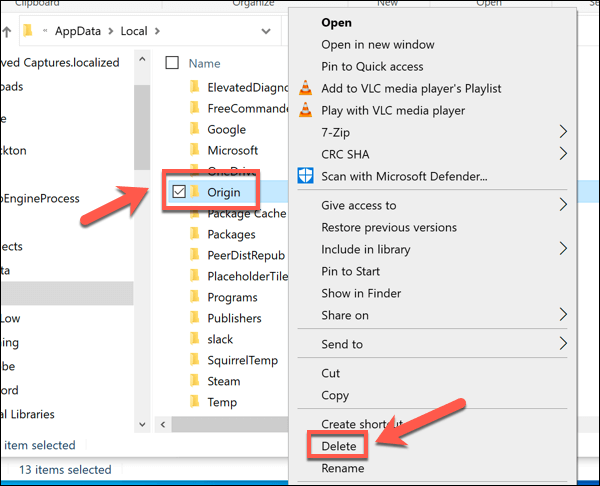Click the slack folder name
Screen dimensions: 600x486
click(220, 339)
